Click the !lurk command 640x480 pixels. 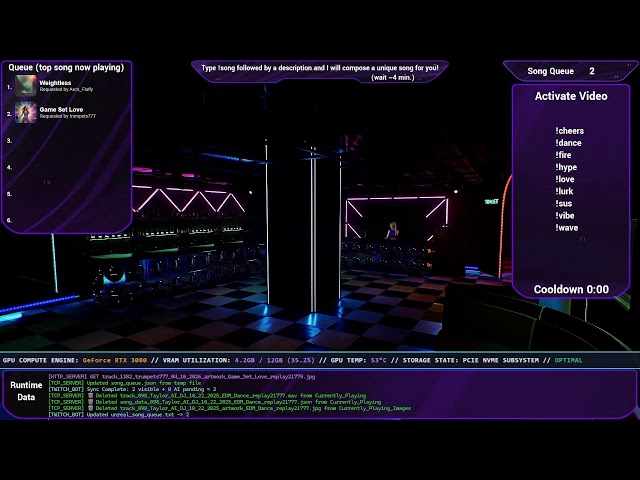pos(564,191)
